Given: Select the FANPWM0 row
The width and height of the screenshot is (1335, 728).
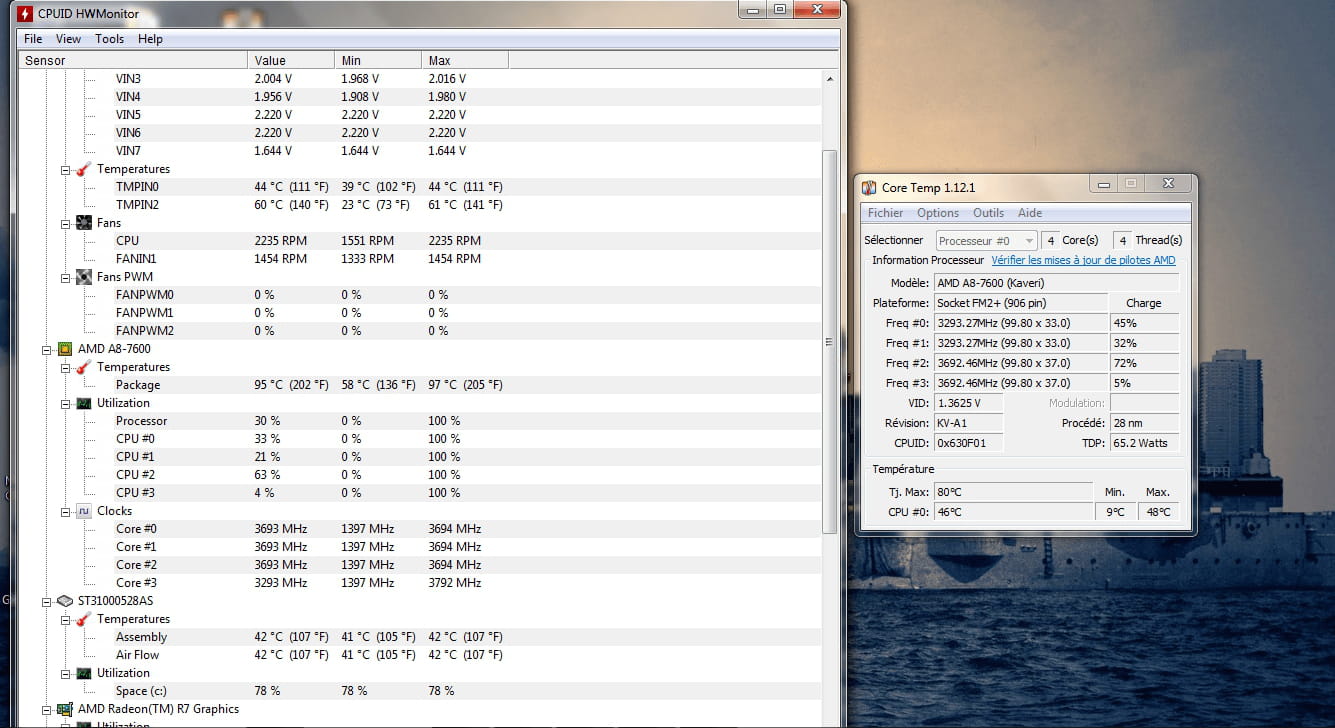Looking at the screenshot, I should tap(420, 295).
